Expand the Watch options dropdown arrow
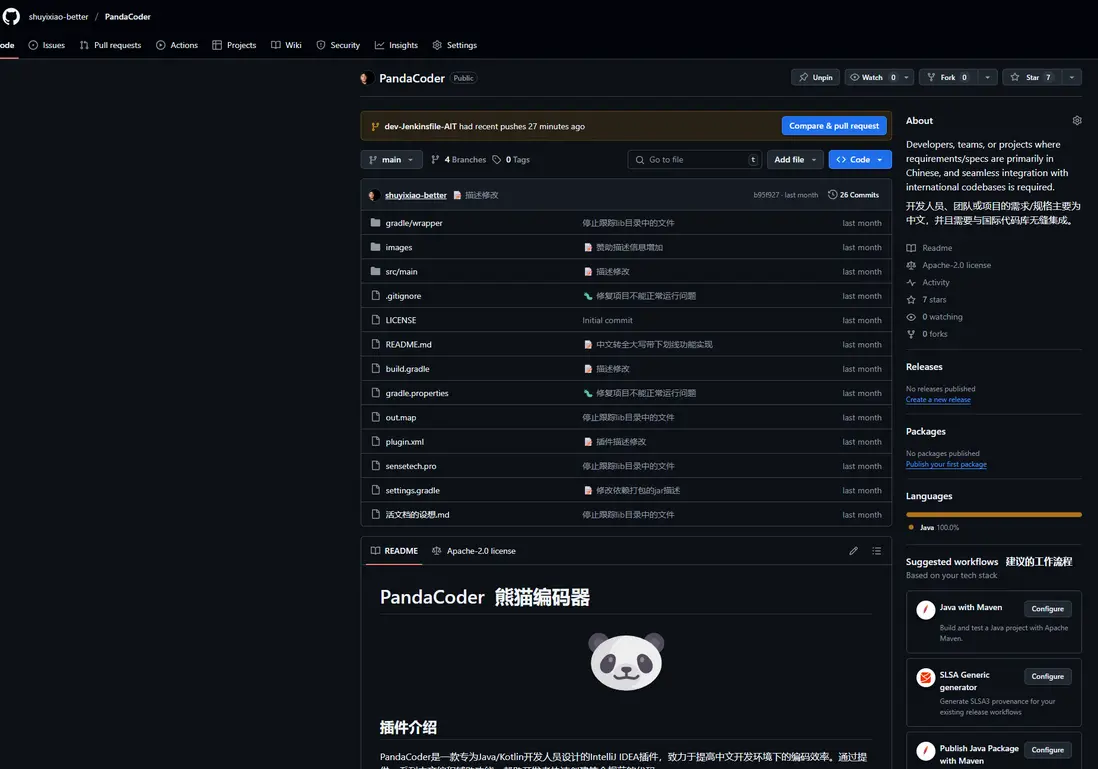This screenshot has height=769, width=1098. [x=907, y=77]
